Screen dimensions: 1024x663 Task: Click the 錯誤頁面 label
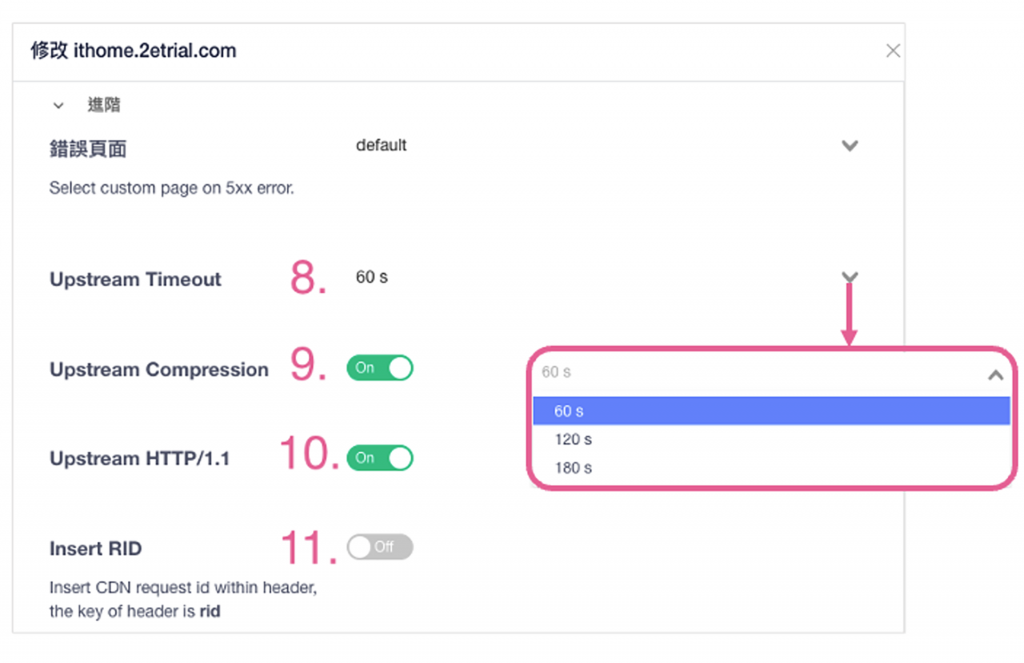(88, 149)
